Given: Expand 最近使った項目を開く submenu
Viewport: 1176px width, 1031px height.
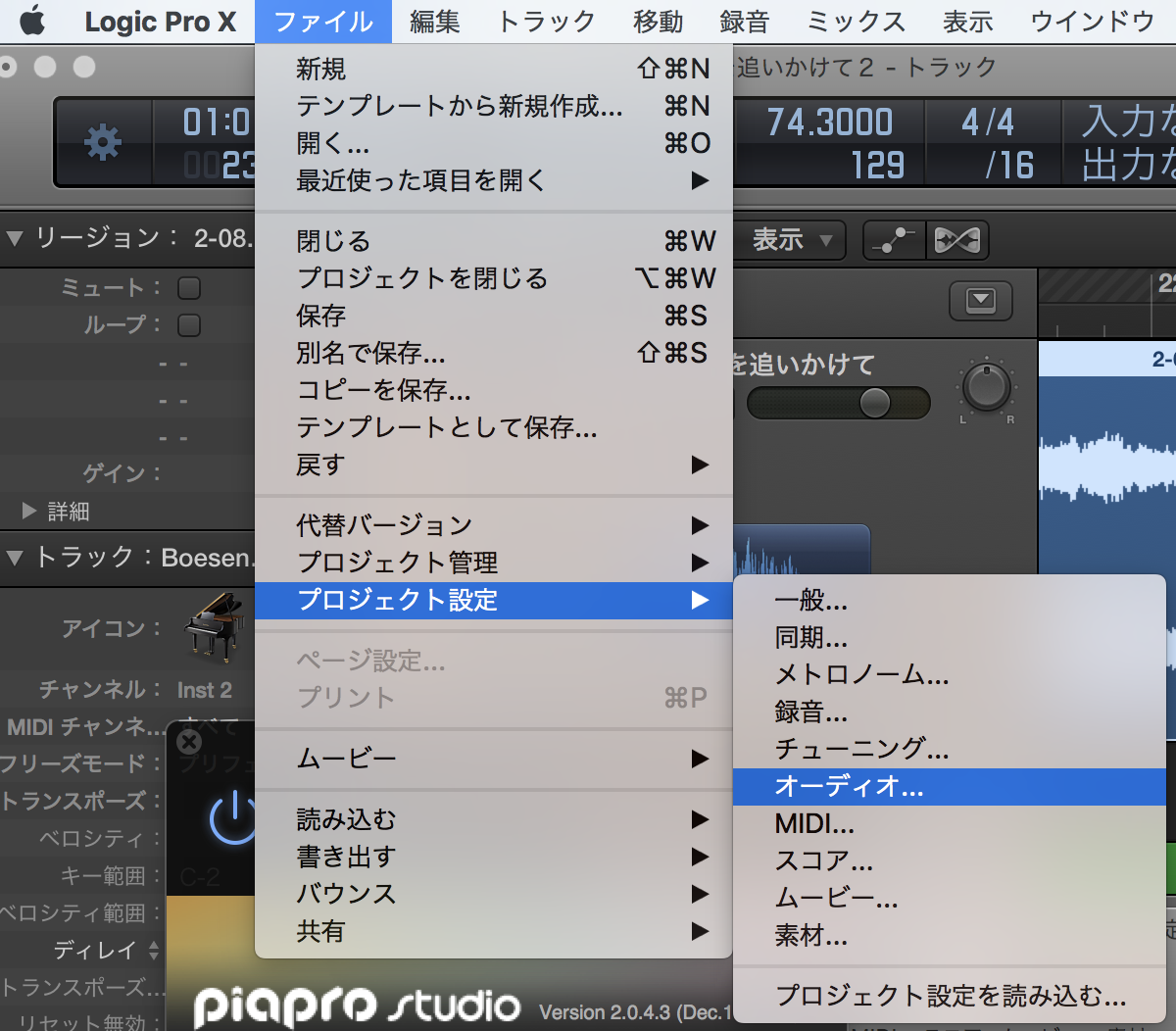Looking at the screenshot, I should click(494, 180).
